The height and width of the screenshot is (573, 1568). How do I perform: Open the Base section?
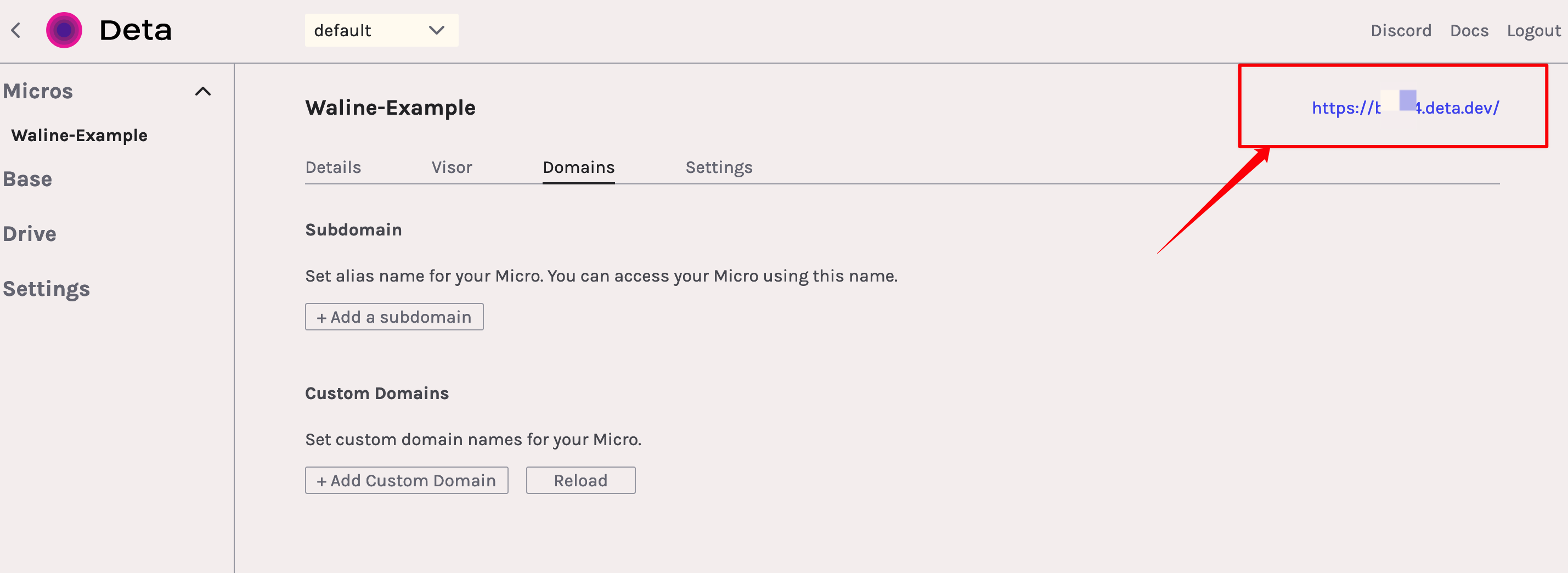pos(27,179)
